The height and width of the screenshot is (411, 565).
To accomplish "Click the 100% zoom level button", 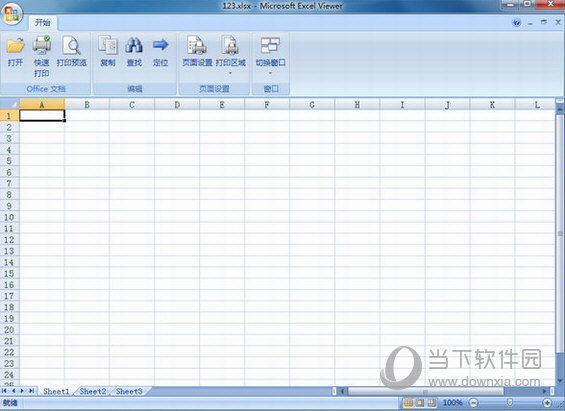I will pyautogui.click(x=452, y=402).
